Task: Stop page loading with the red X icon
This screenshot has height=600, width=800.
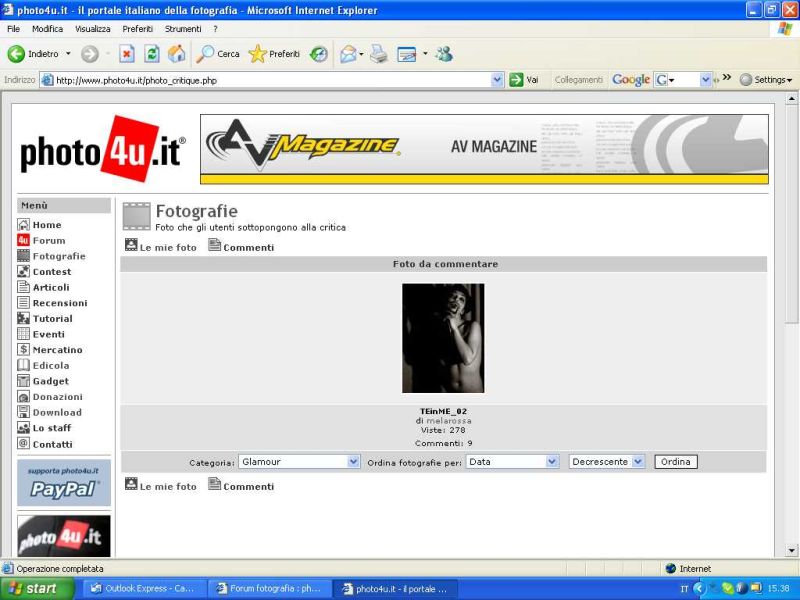Action: 125,54
